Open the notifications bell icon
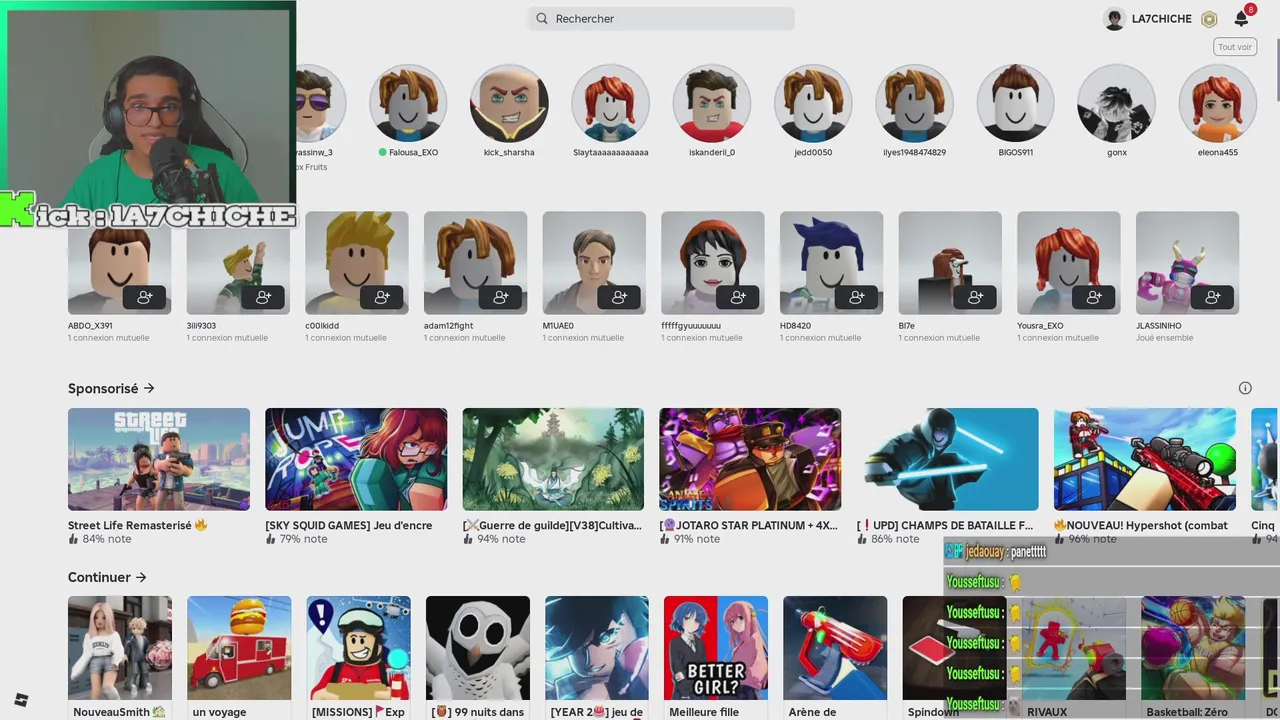The height and width of the screenshot is (720, 1280). (1241, 19)
